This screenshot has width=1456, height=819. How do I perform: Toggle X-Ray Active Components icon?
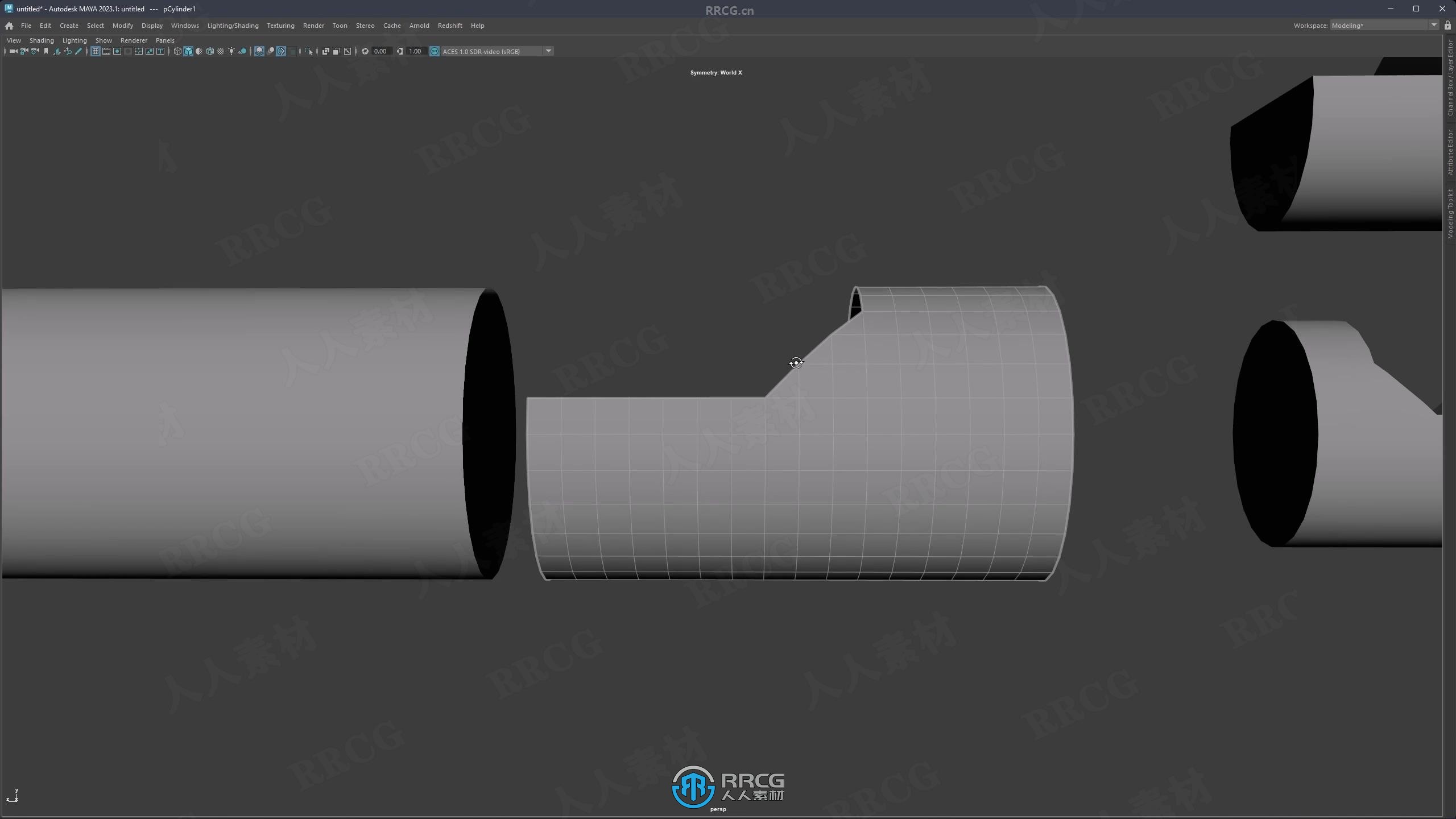click(336, 51)
